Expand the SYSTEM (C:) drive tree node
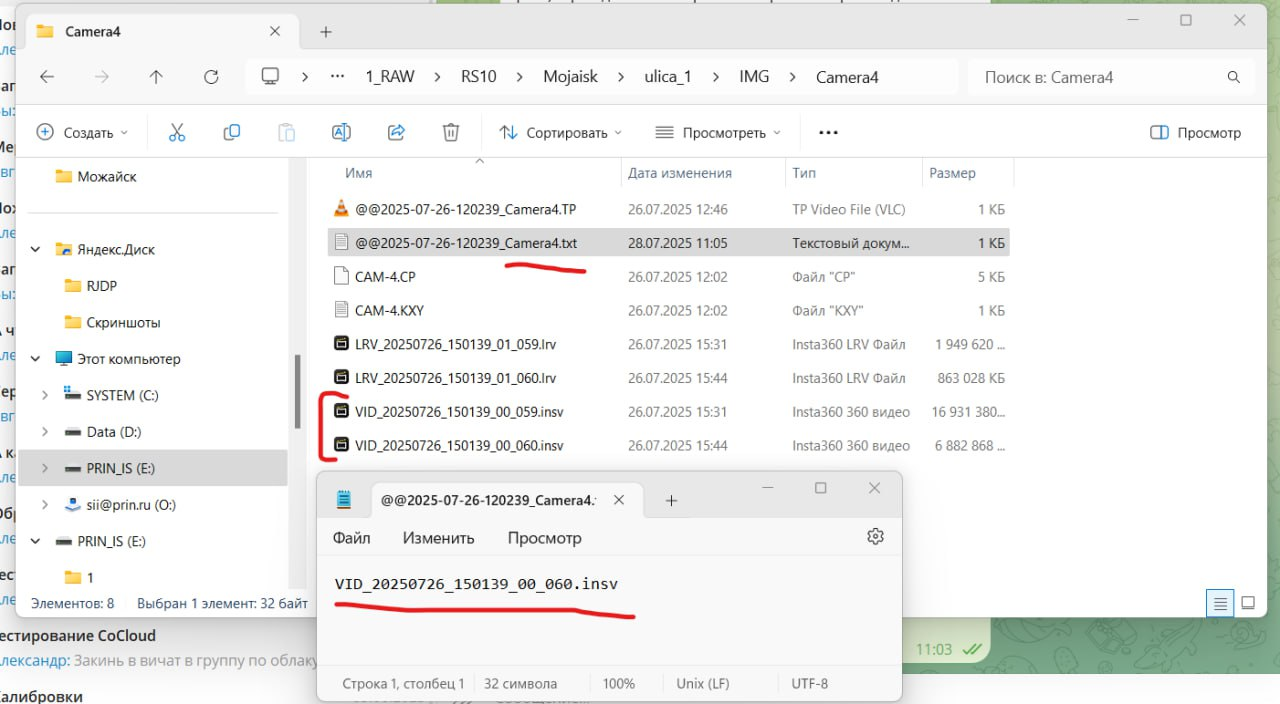 44,395
